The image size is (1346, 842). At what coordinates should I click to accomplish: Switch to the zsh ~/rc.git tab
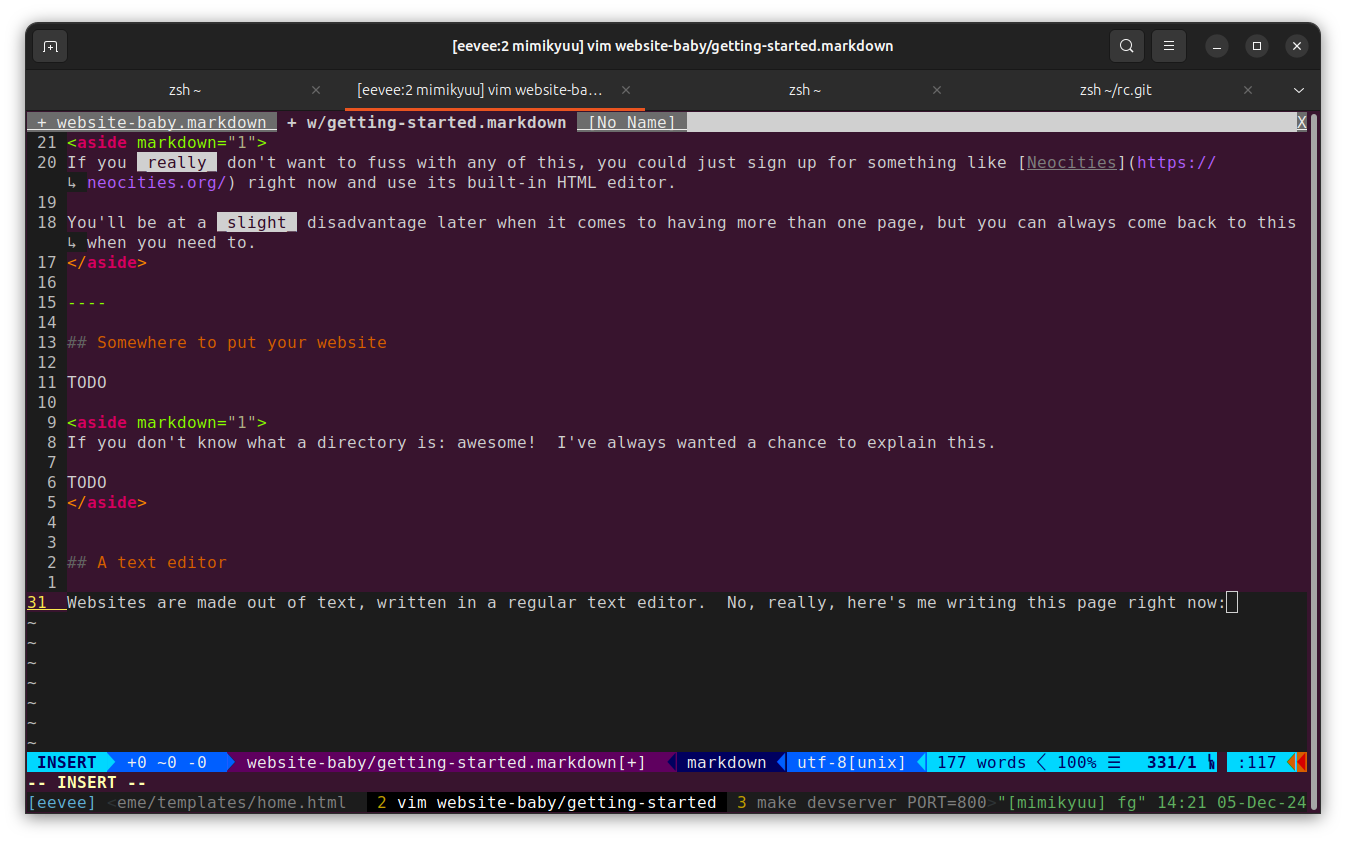pos(1115,90)
